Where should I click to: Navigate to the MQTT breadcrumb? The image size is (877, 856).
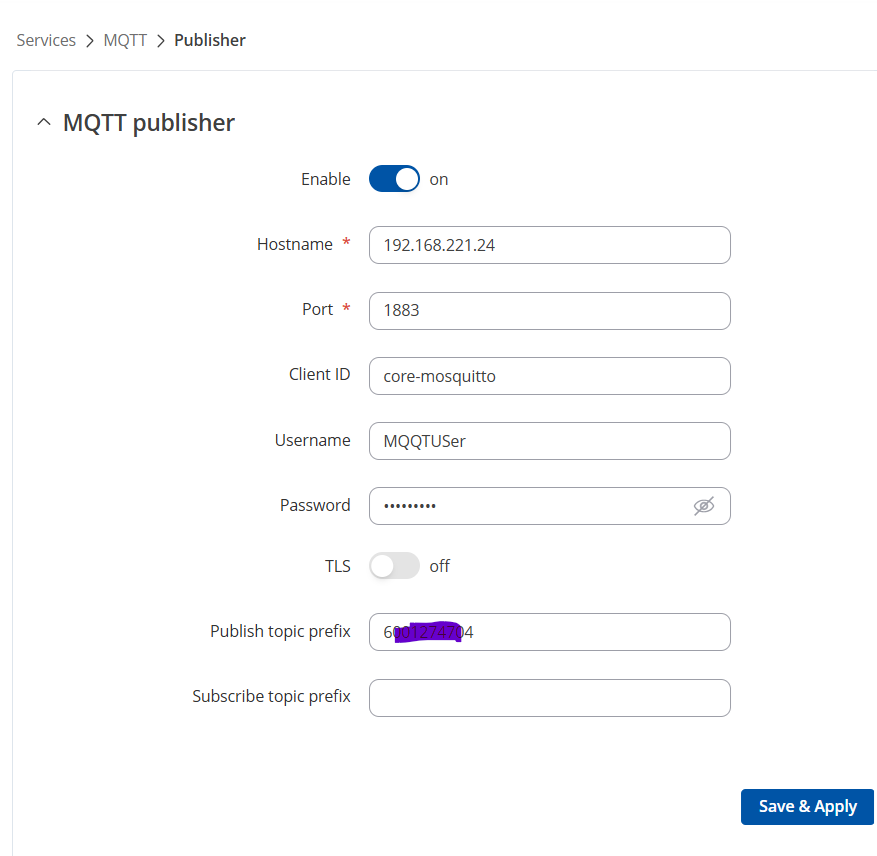(x=125, y=40)
